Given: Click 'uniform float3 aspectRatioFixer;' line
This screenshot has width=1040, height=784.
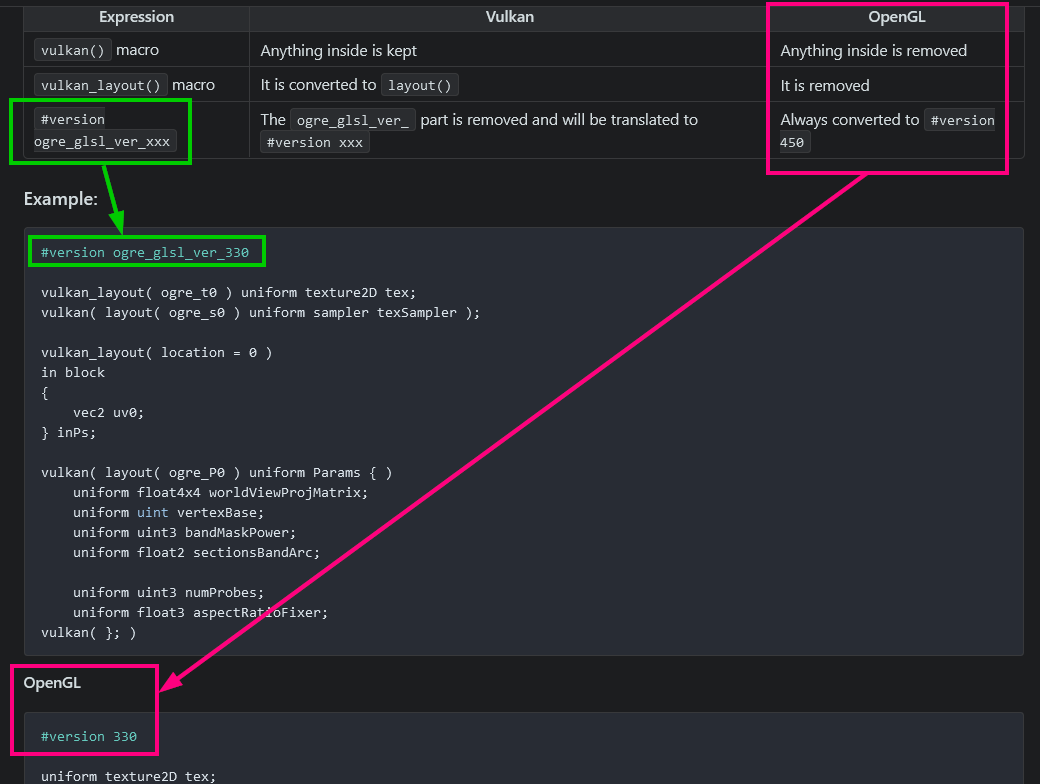Looking at the screenshot, I should point(200,612).
